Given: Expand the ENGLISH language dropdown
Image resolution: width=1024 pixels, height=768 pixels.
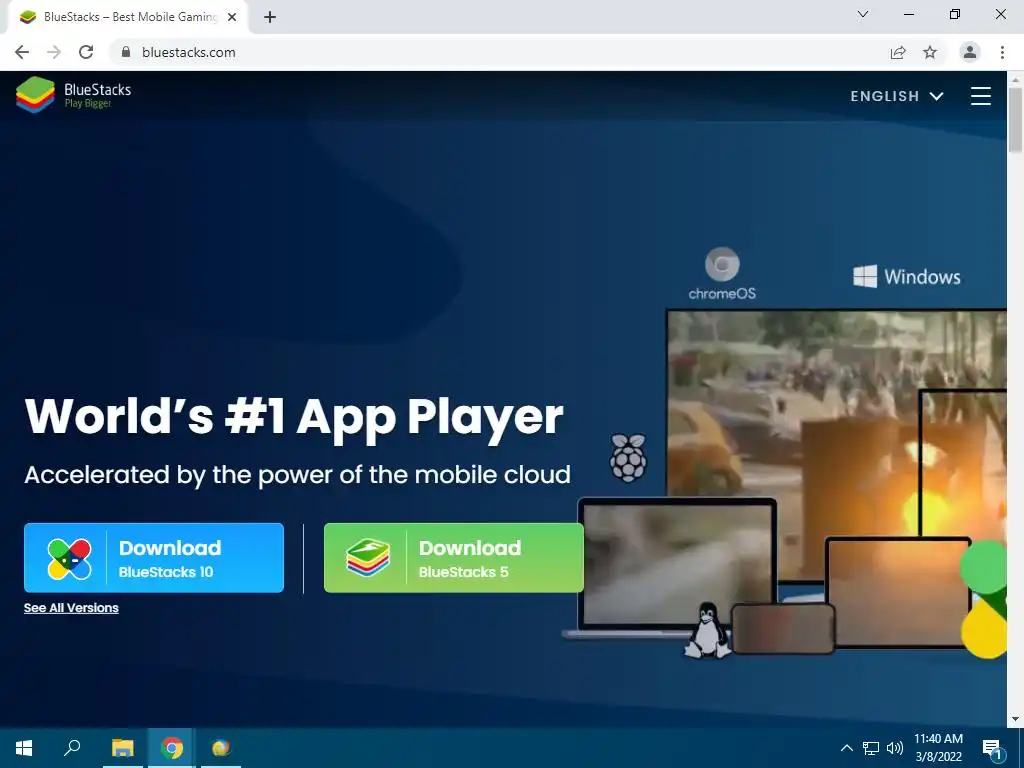Looking at the screenshot, I should (897, 96).
